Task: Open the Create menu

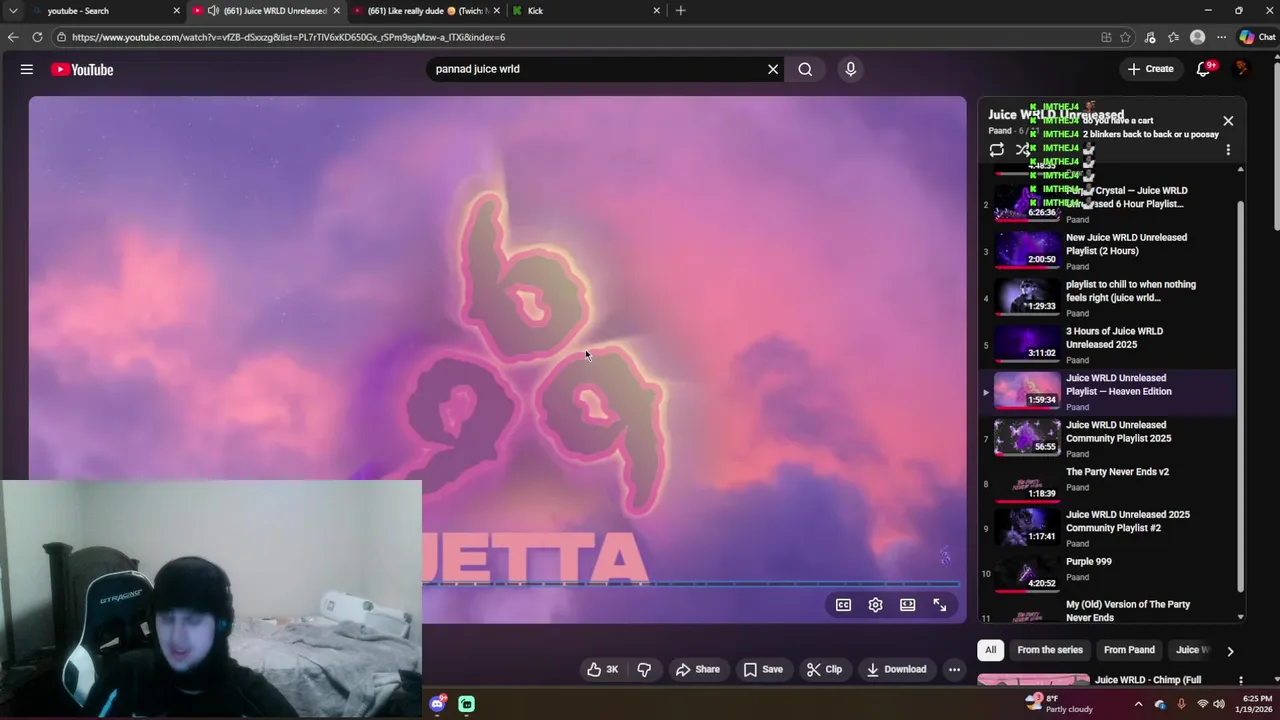Action: click(x=1151, y=69)
